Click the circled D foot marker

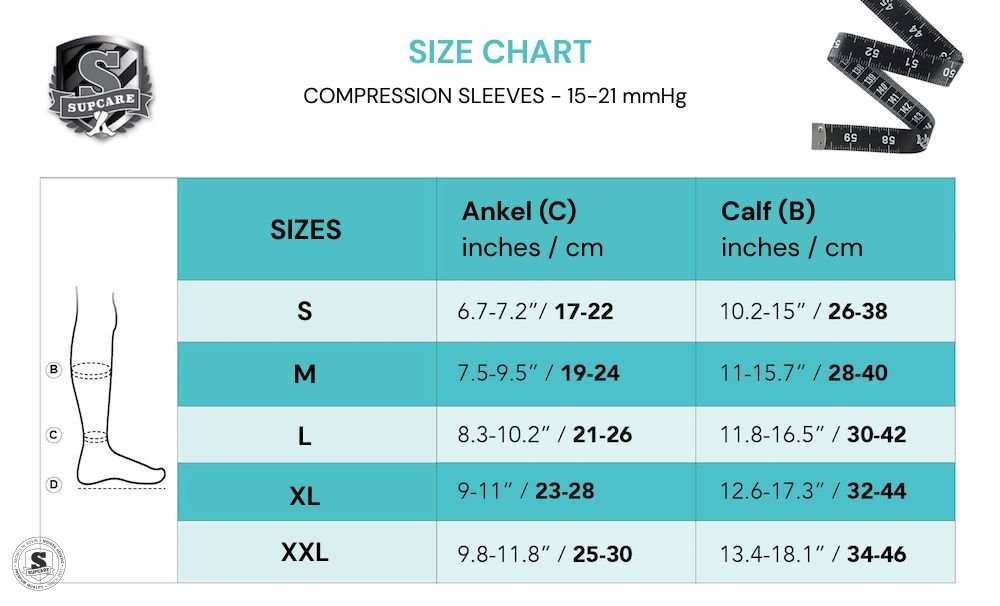(x=54, y=484)
